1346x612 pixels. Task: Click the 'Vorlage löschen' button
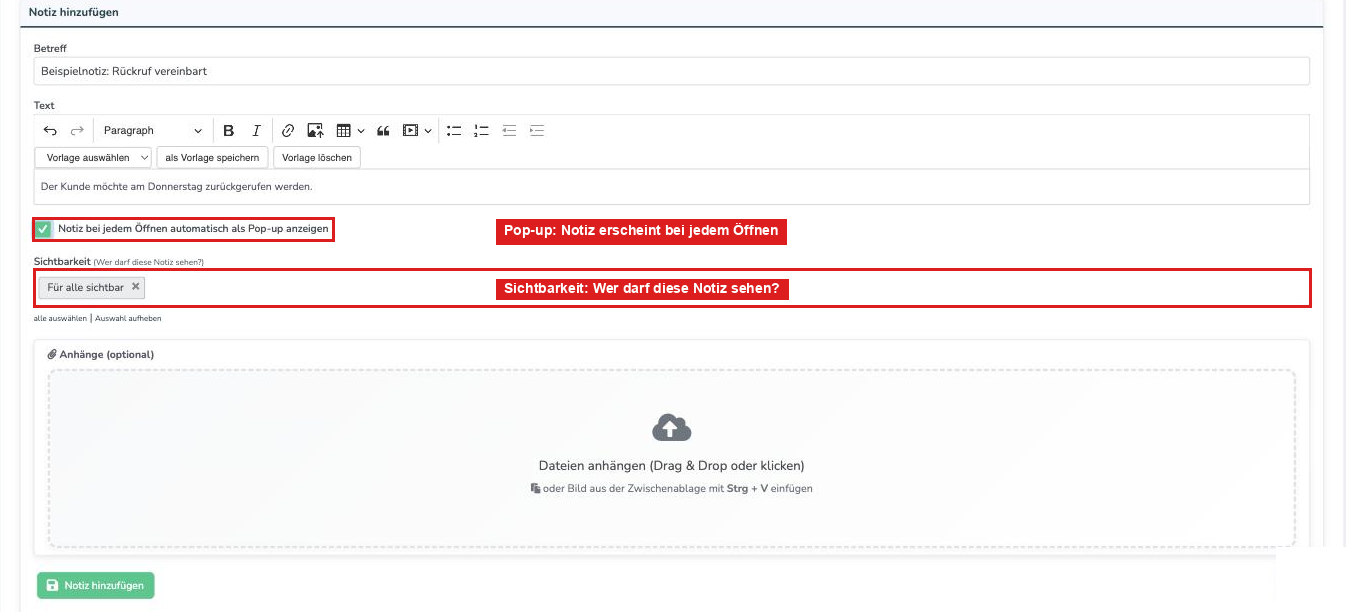click(317, 158)
